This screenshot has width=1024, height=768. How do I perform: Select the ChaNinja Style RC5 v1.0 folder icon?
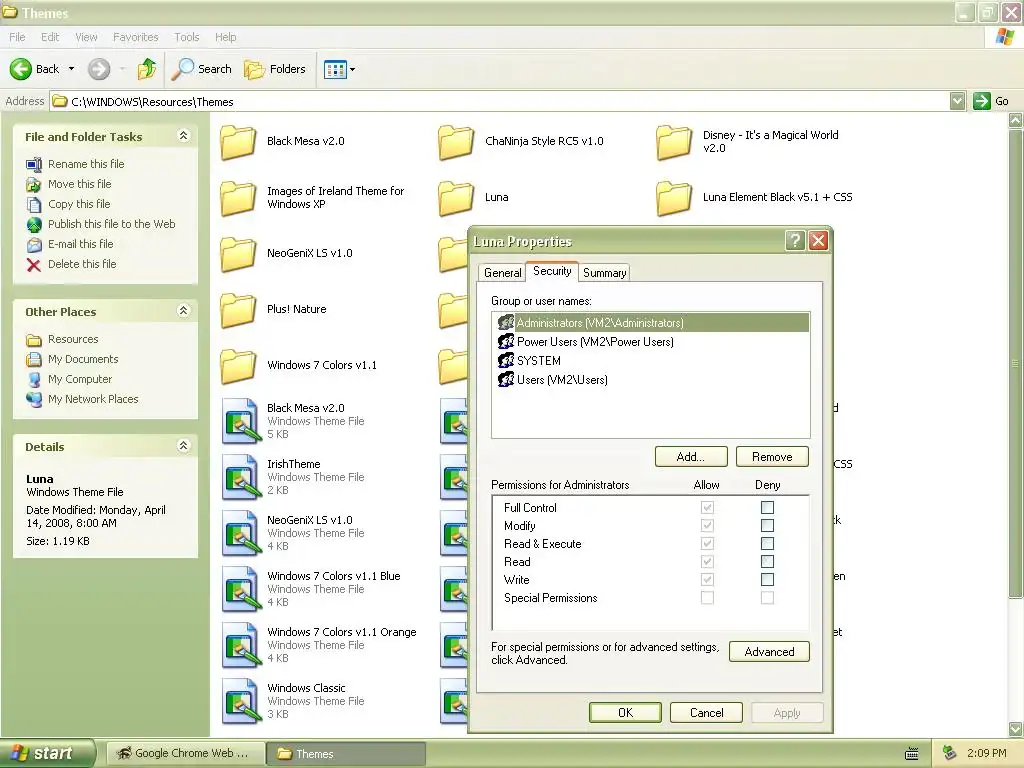456,142
